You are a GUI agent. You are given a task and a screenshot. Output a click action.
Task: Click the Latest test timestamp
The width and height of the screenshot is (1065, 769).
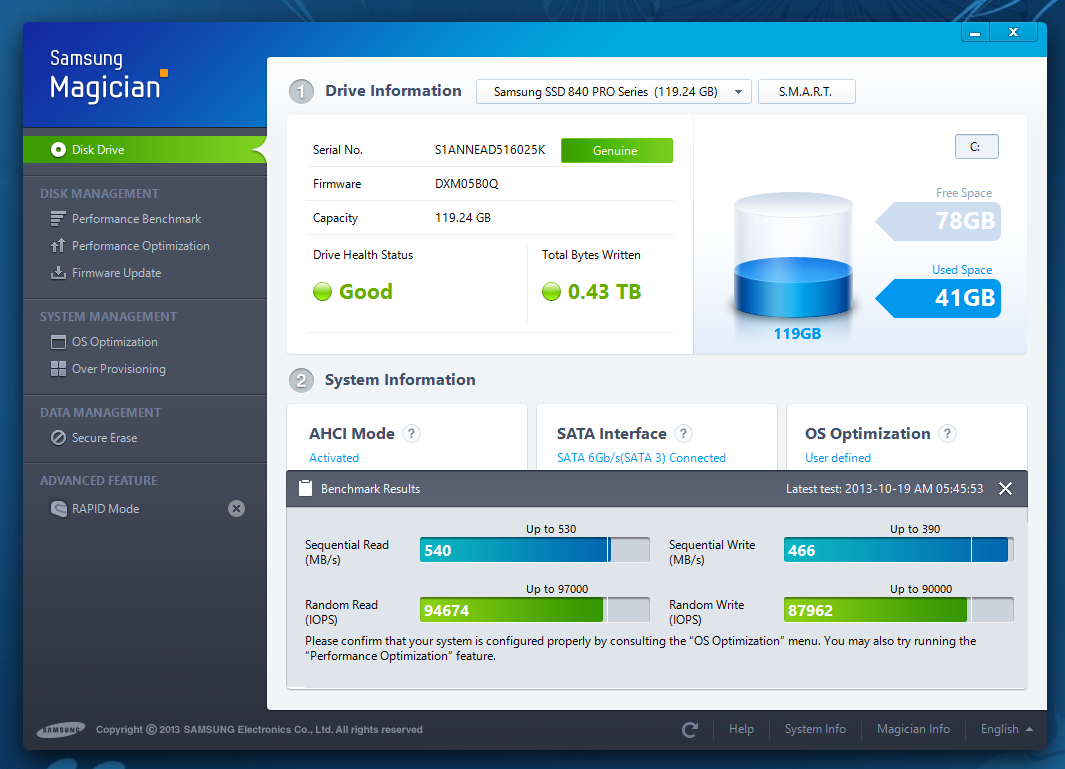pyautogui.click(x=884, y=488)
